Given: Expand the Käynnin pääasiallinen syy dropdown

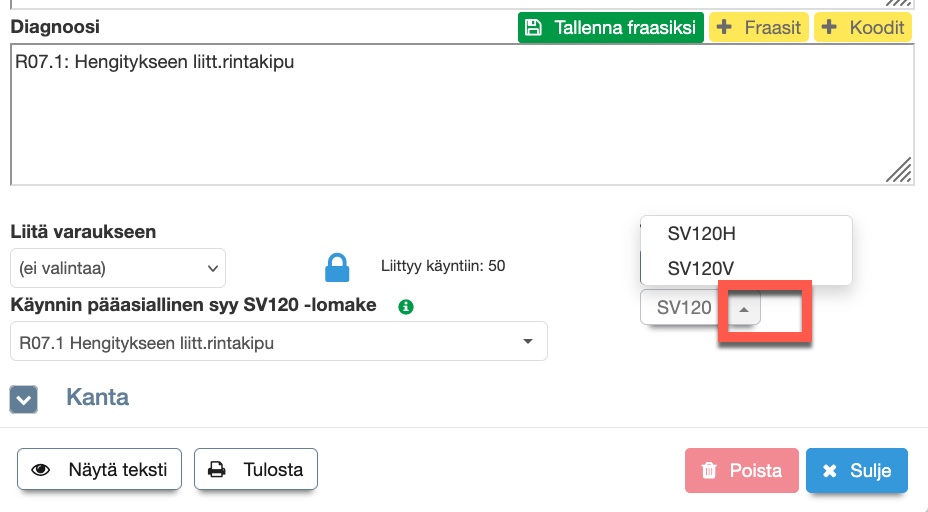Looking at the screenshot, I should 278,342.
